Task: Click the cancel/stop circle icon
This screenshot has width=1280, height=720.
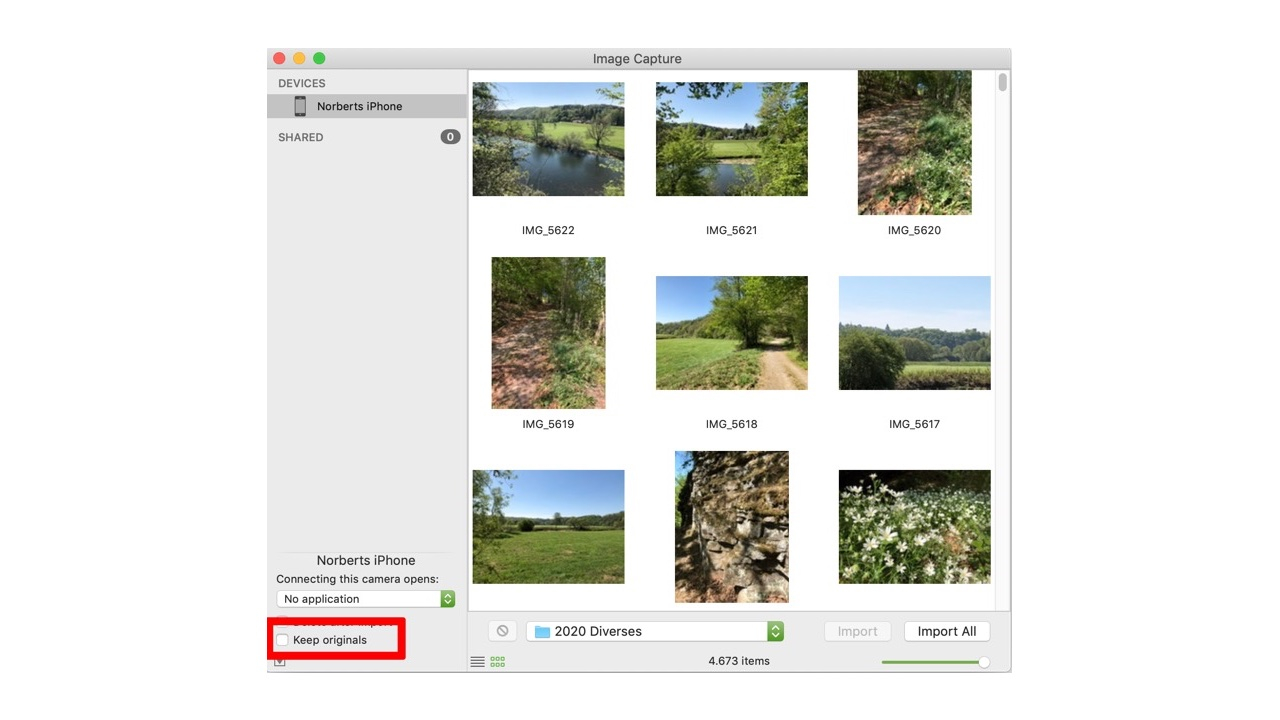Action: tap(502, 631)
